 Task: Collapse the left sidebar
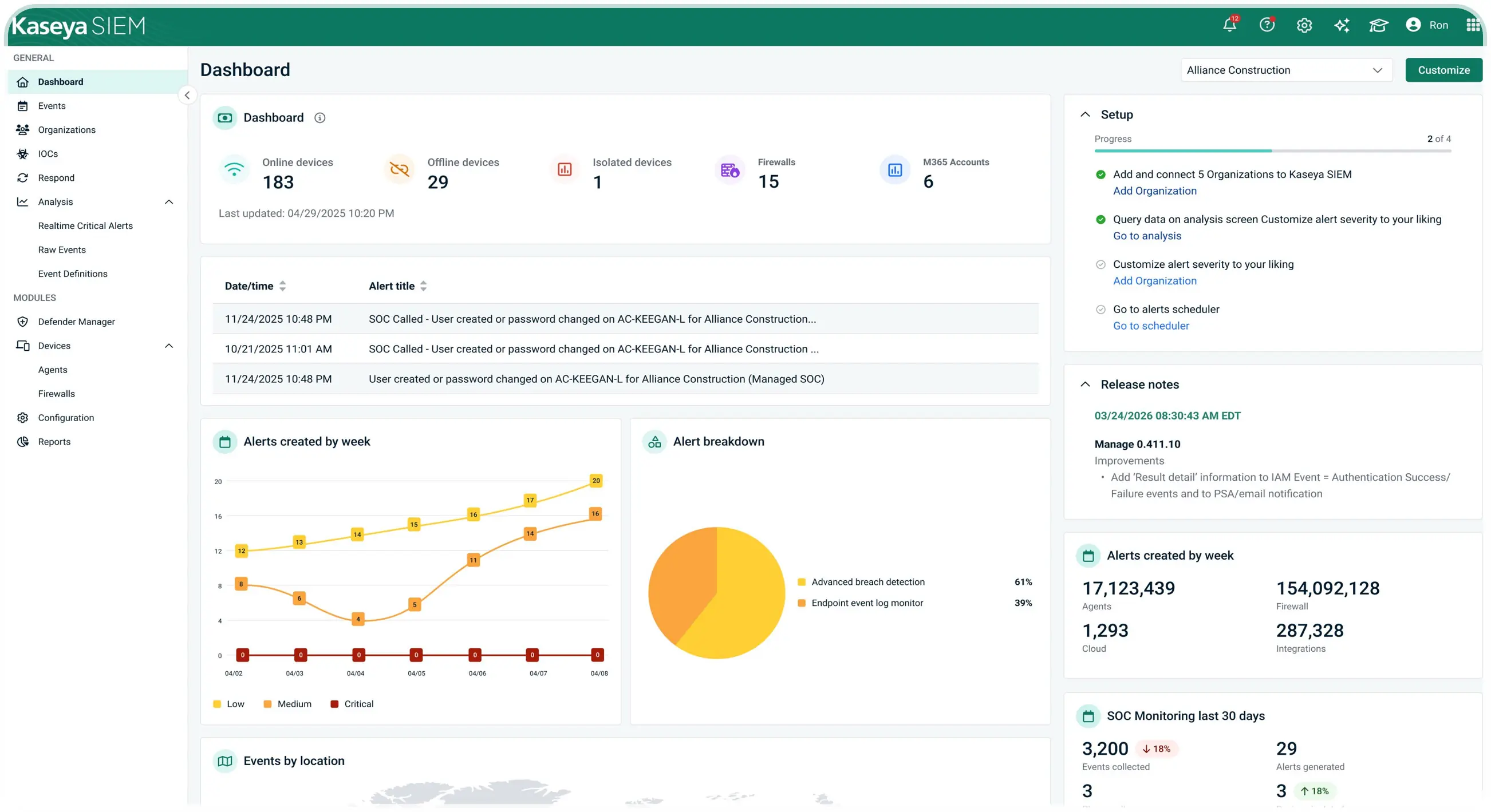(x=187, y=96)
